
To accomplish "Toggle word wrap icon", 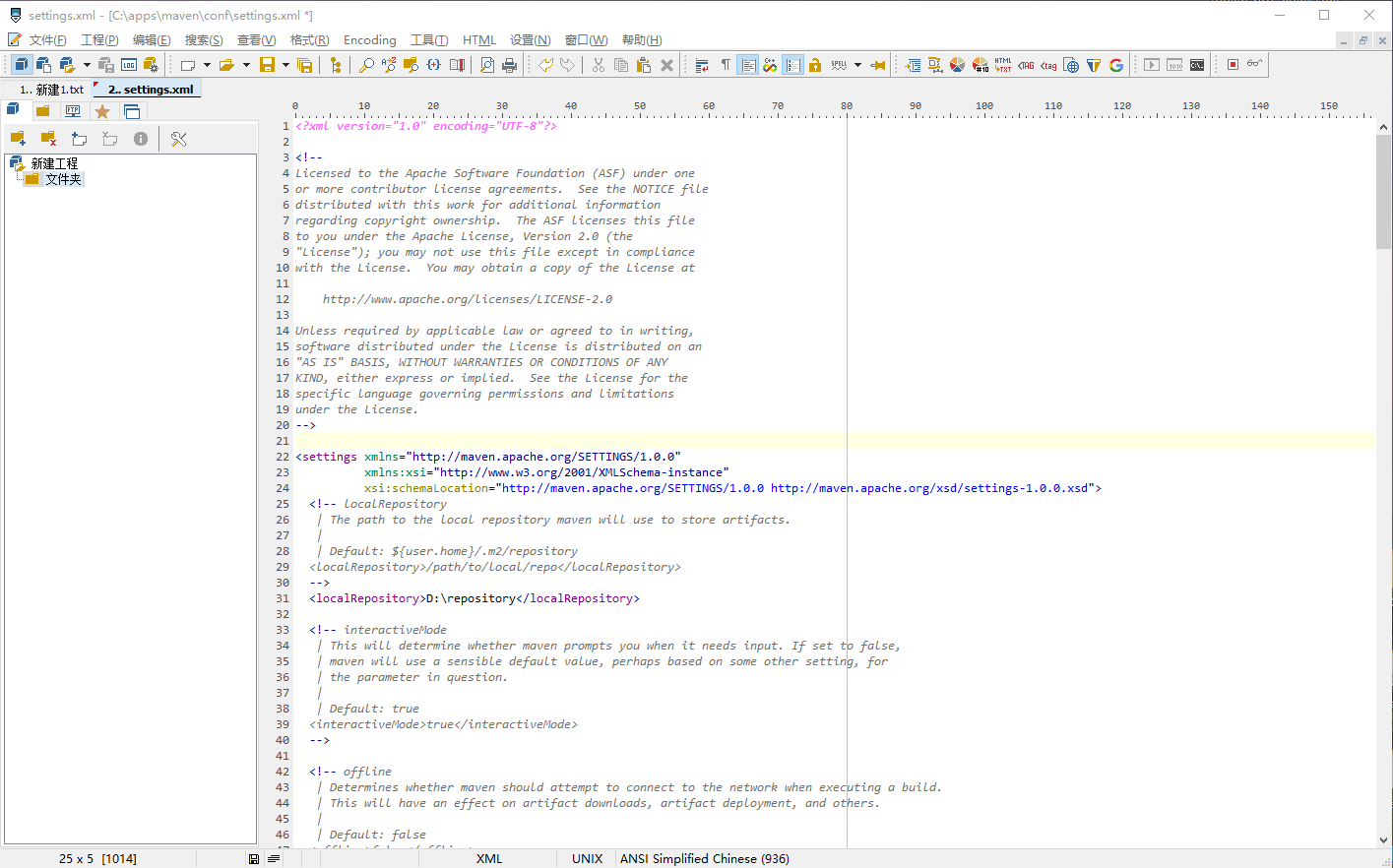I will point(702,65).
